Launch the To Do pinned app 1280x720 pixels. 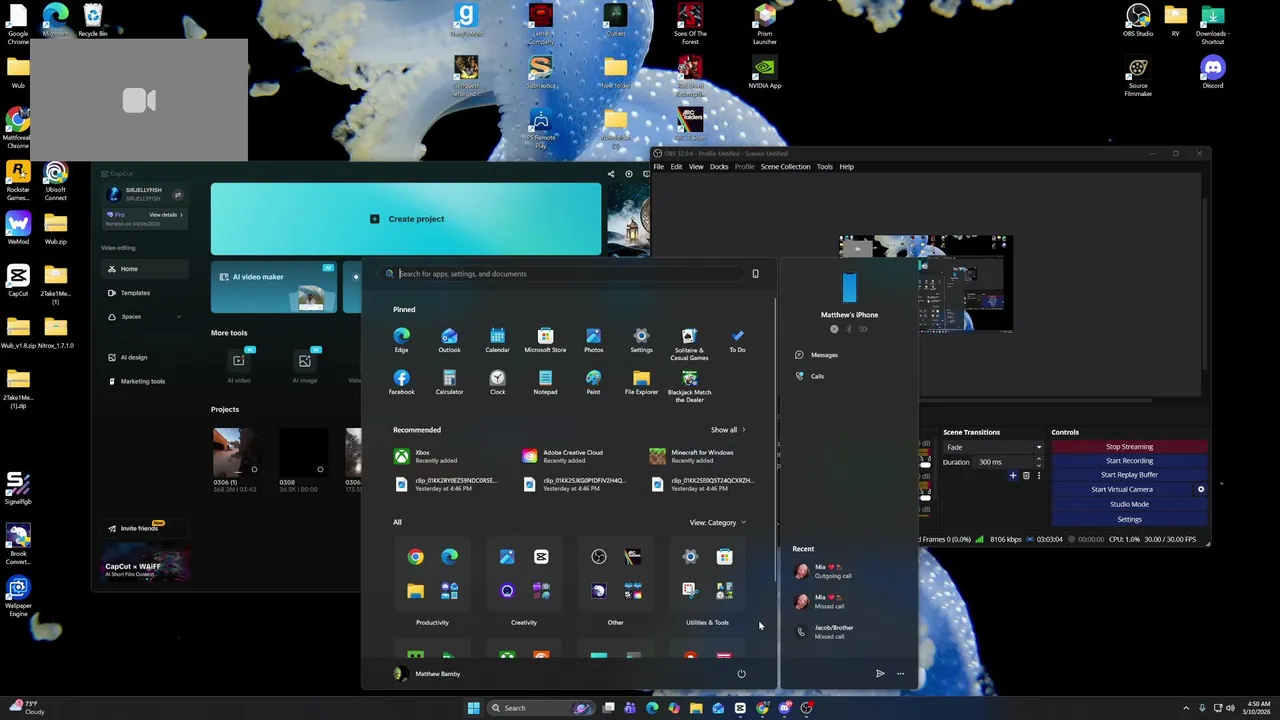pyautogui.click(x=737, y=340)
